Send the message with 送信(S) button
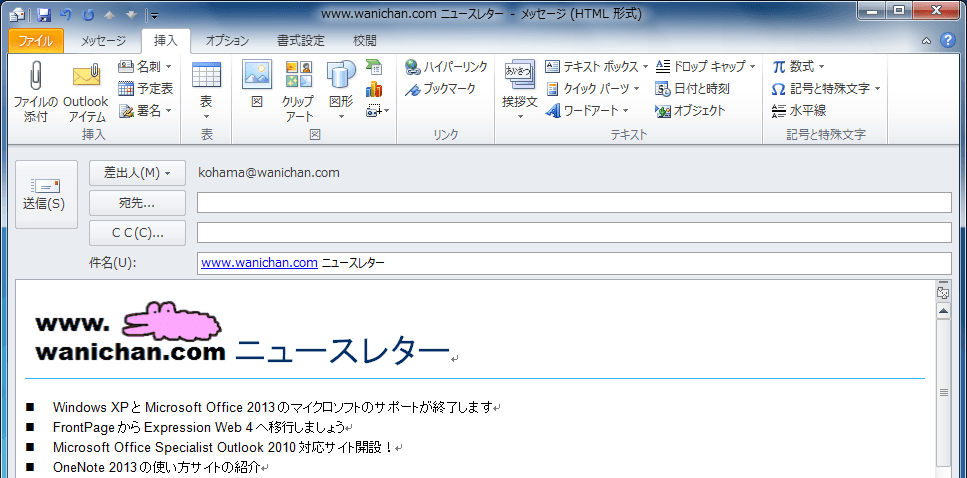This screenshot has width=967, height=478. point(46,194)
